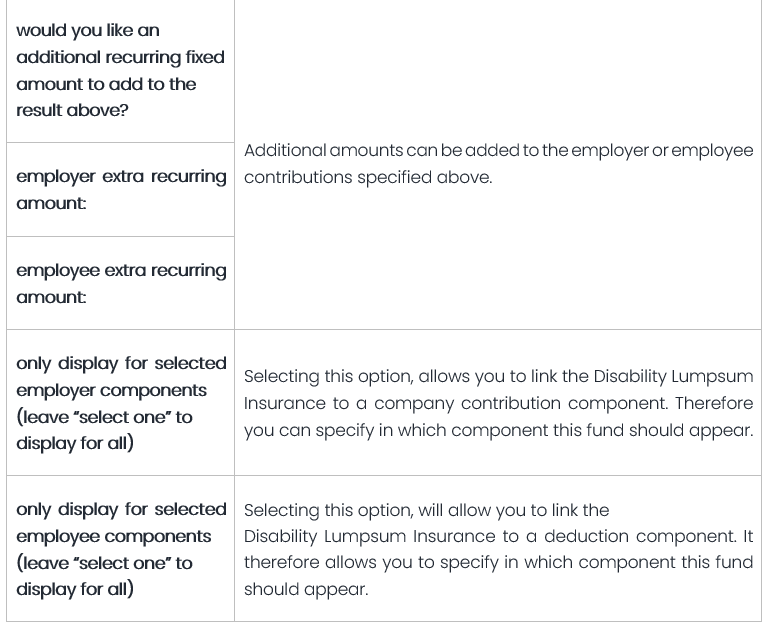Click "only display for selected employer components" label
This screenshot has width=768, height=625.
click(x=121, y=376)
